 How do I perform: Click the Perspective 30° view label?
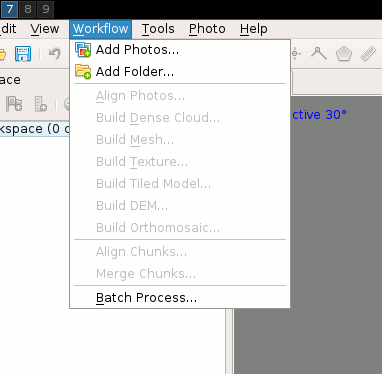pyautogui.click(x=319, y=115)
